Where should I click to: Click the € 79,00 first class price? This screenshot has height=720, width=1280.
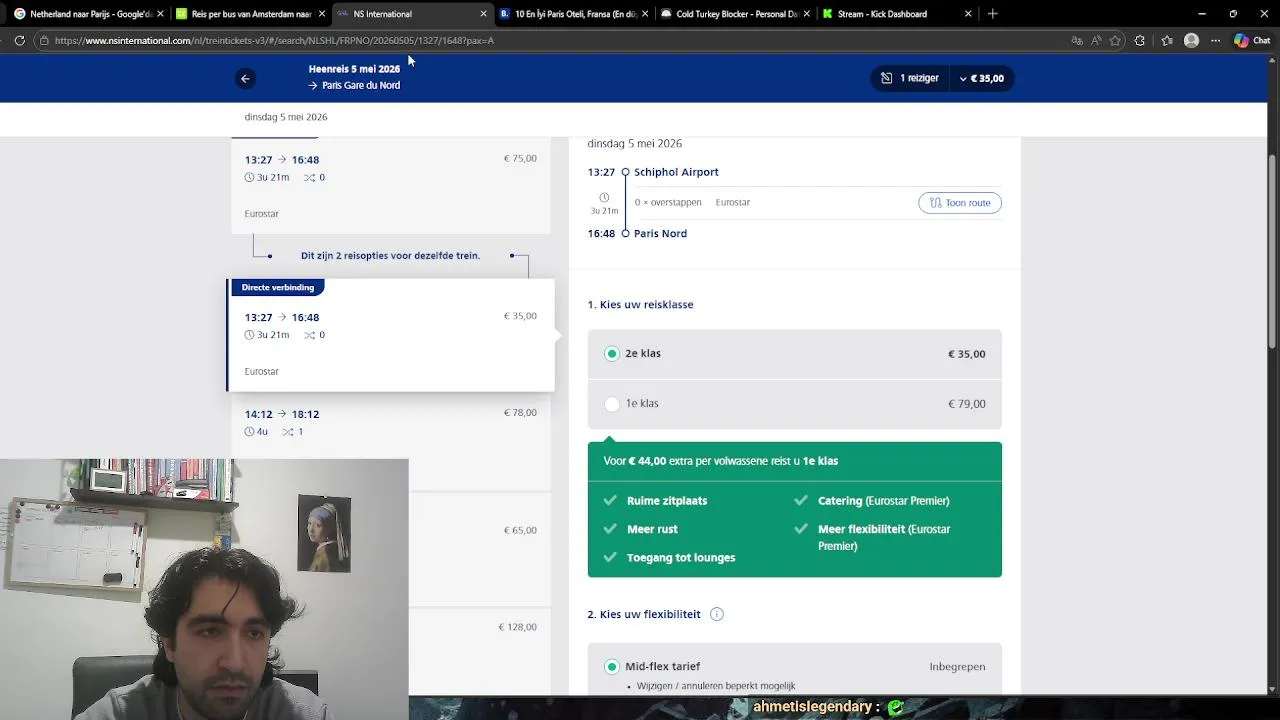tap(967, 404)
